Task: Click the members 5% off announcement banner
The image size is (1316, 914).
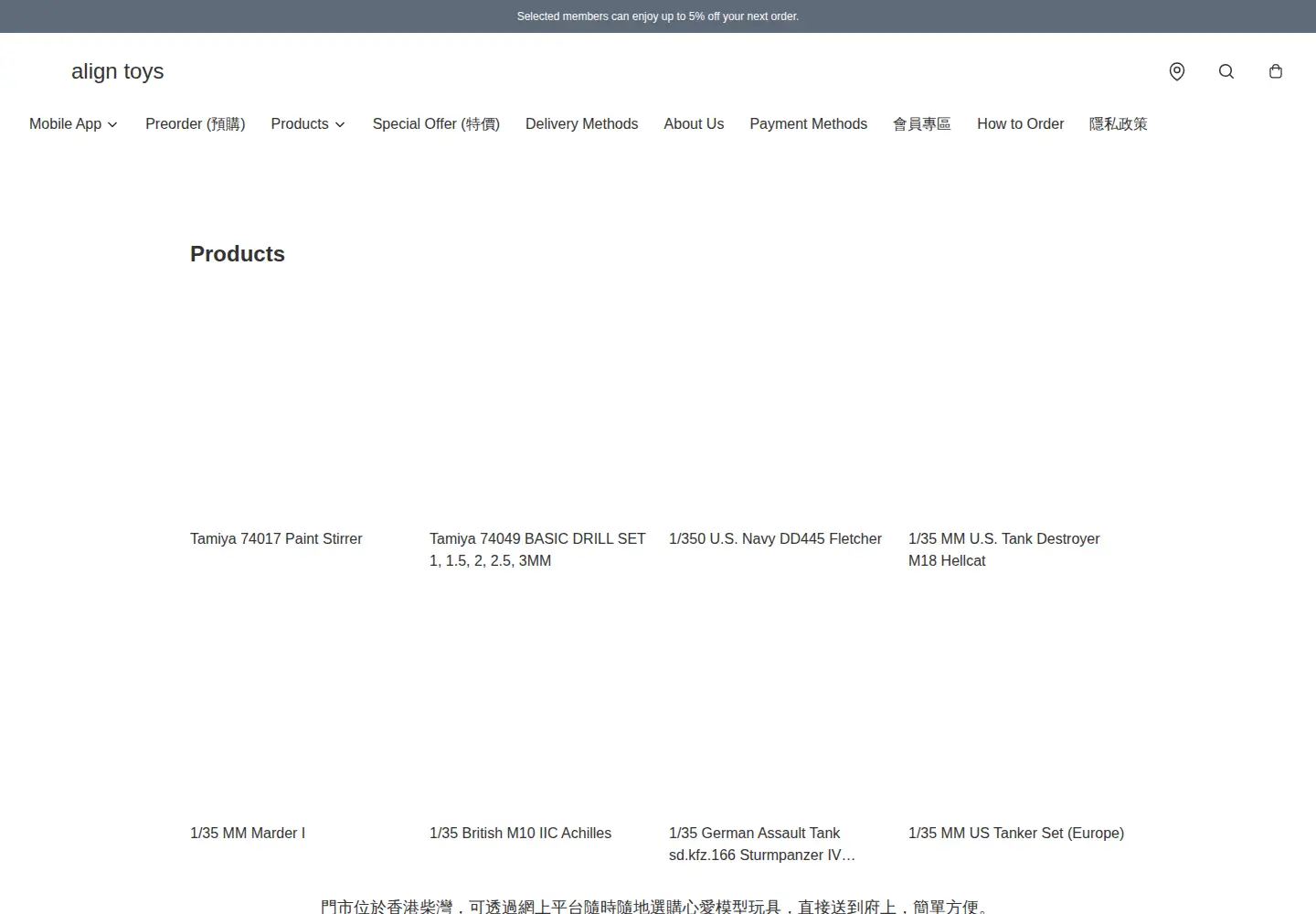Action: (658, 16)
